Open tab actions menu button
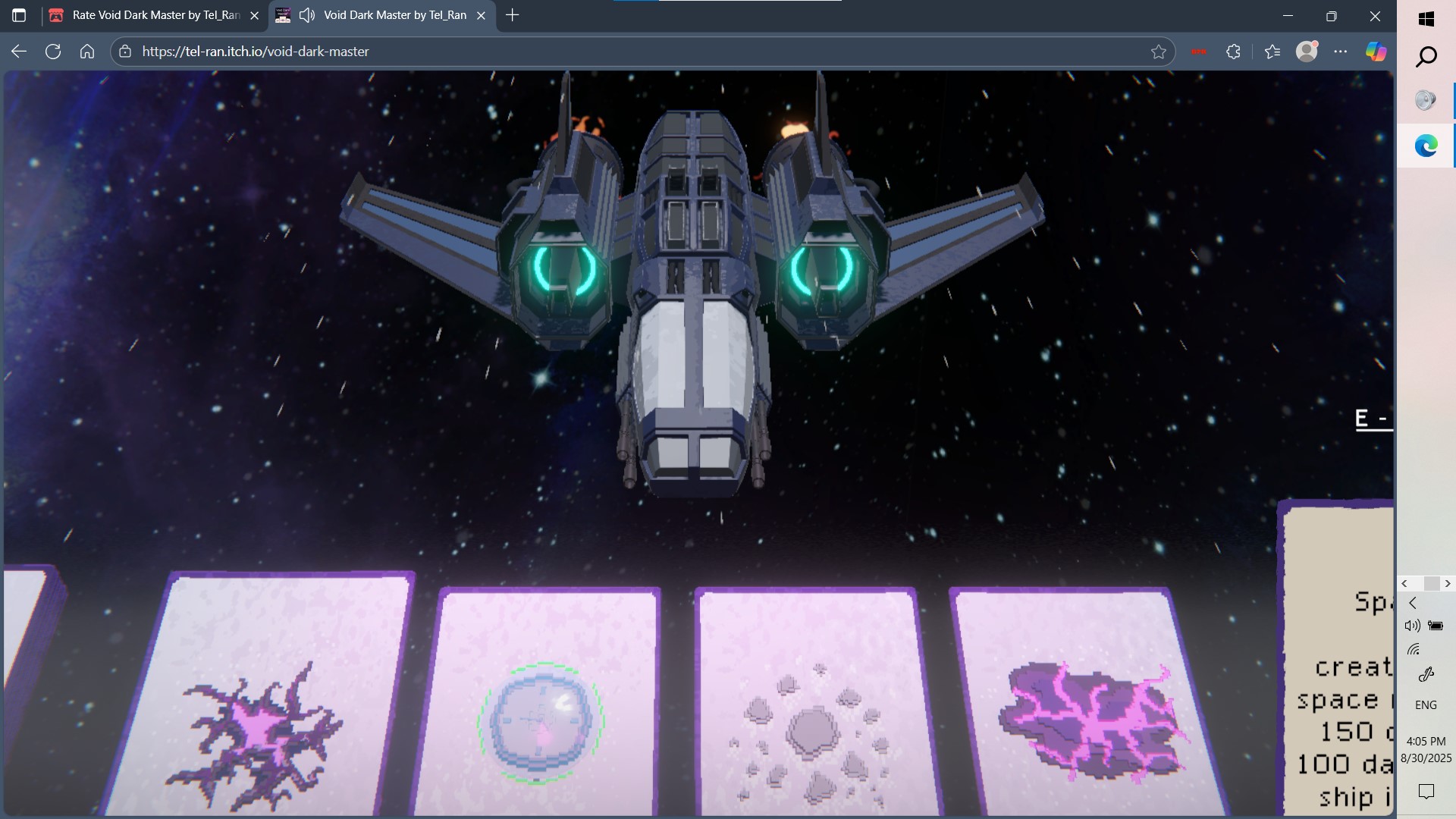The height and width of the screenshot is (819, 1456). click(x=19, y=15)
